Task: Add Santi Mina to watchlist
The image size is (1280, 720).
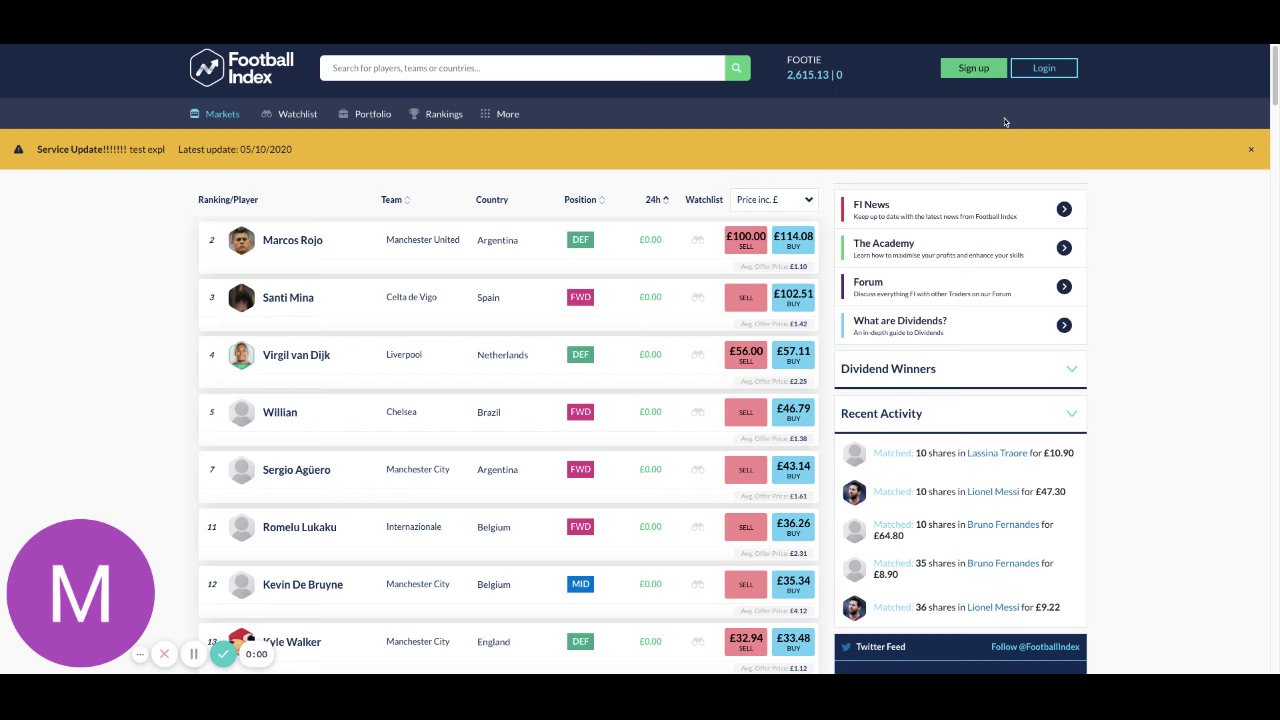Action: tap(698, 297)
